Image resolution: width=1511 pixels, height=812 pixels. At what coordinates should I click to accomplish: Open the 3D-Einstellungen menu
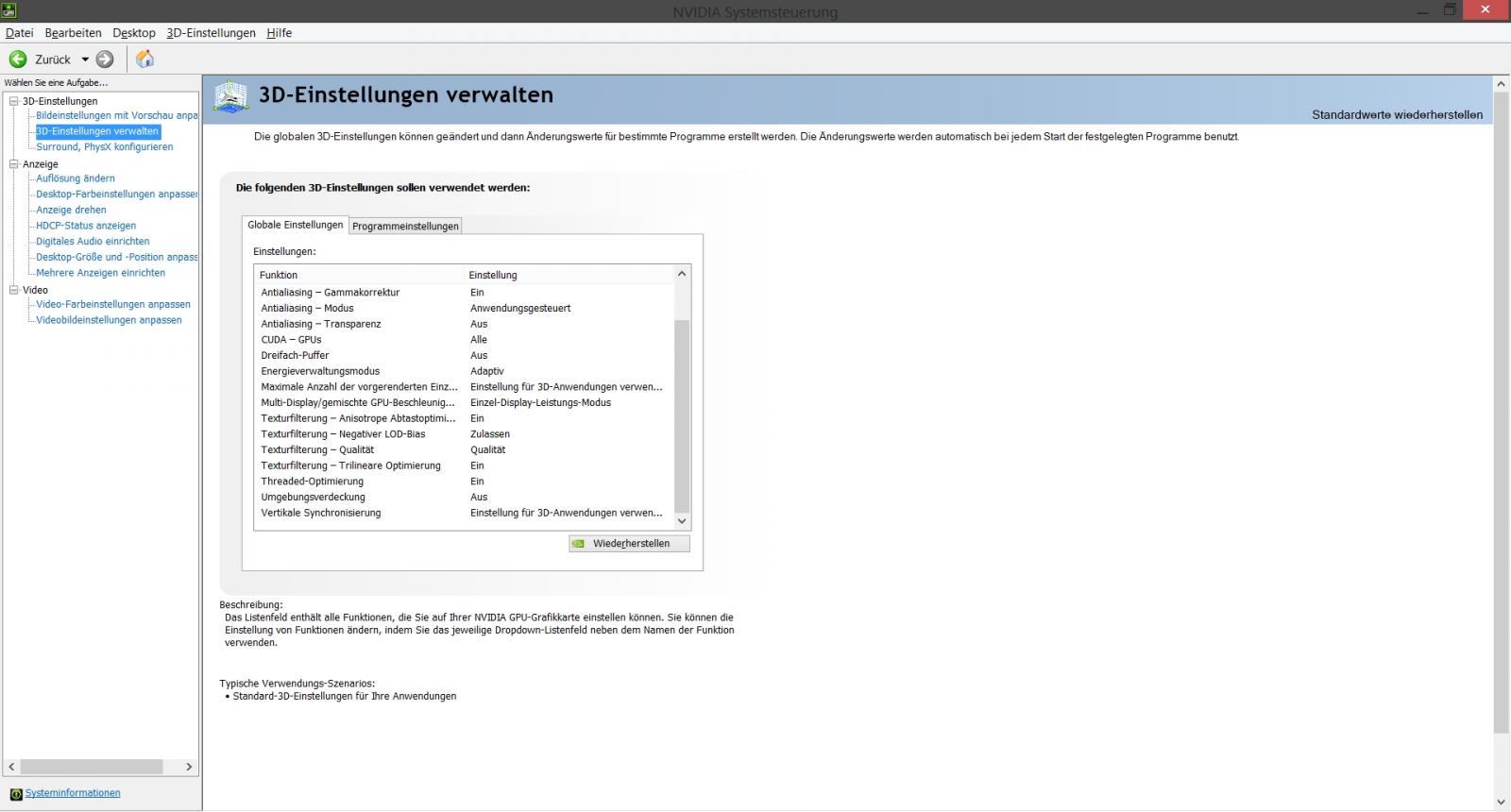pyautogui.click(x=211, y=33)
